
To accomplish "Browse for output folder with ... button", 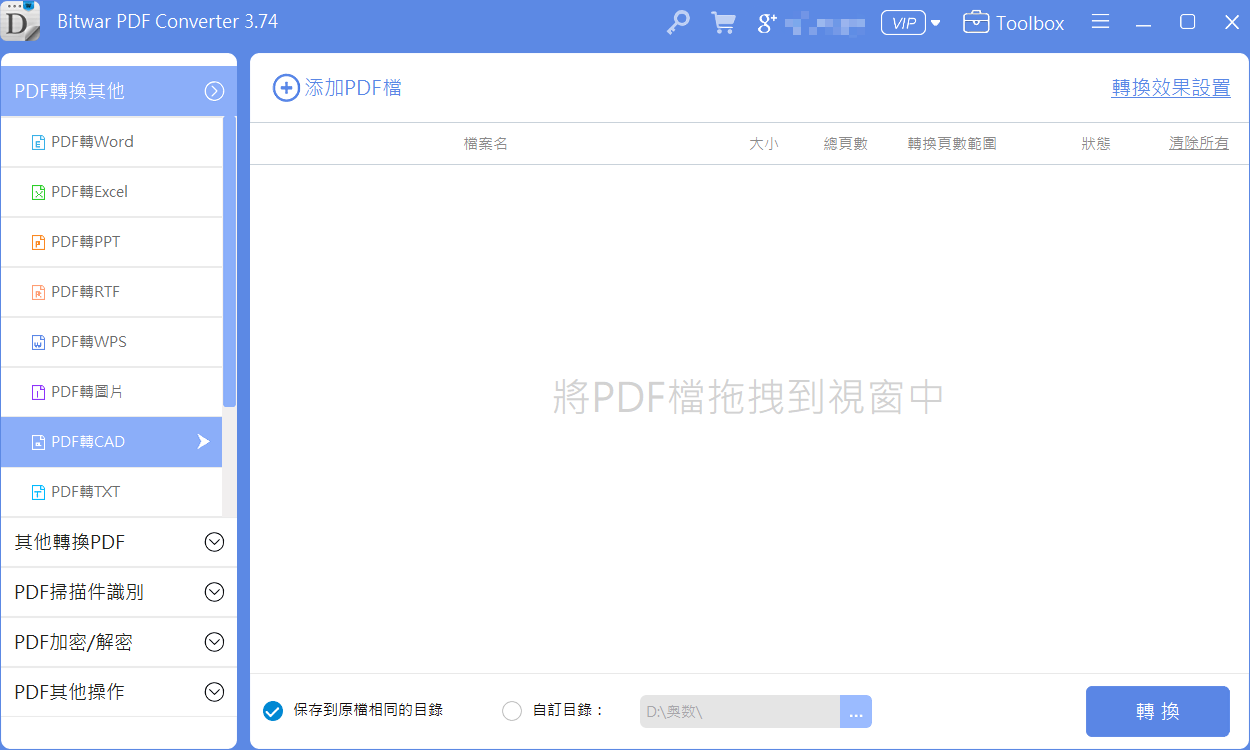I will click(x=856, y=712).
